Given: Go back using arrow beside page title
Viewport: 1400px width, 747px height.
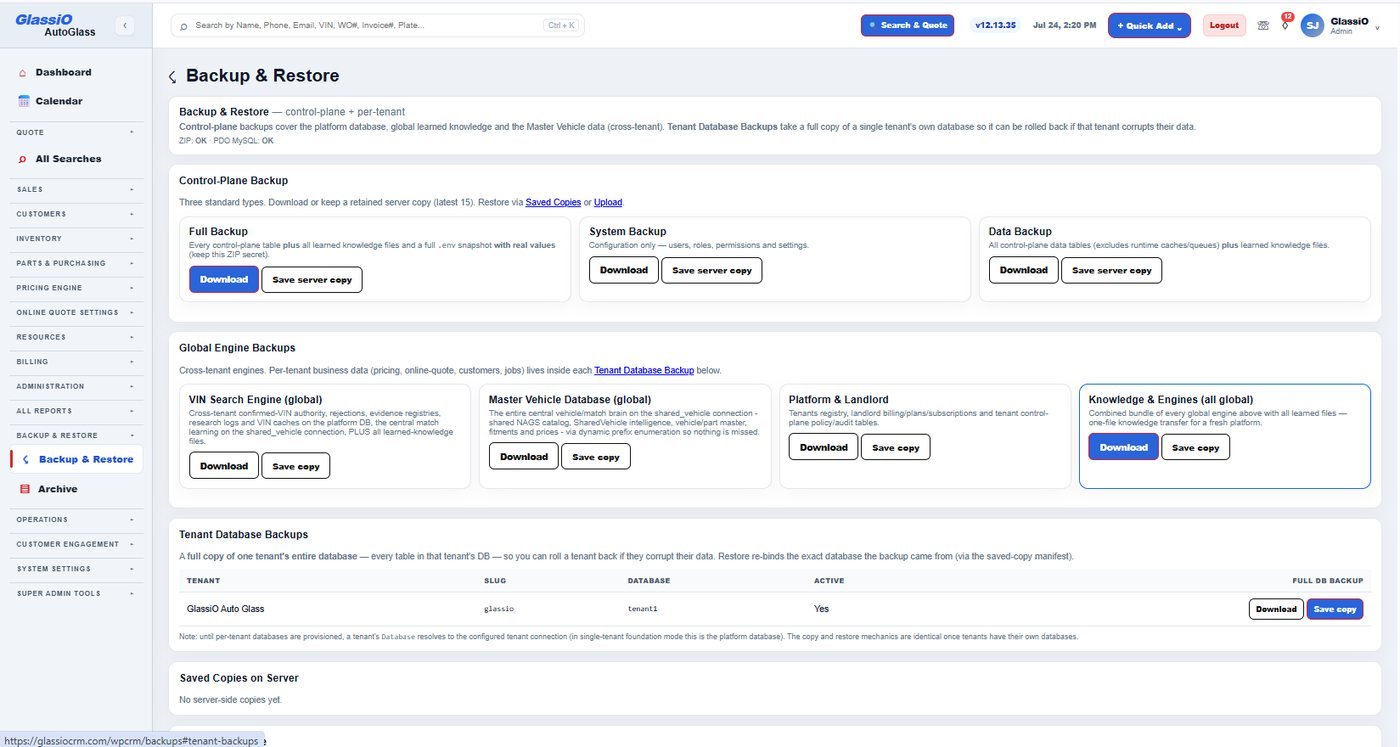Looking at the screenshot, I should pyautogui.click(x=172, y=77).
